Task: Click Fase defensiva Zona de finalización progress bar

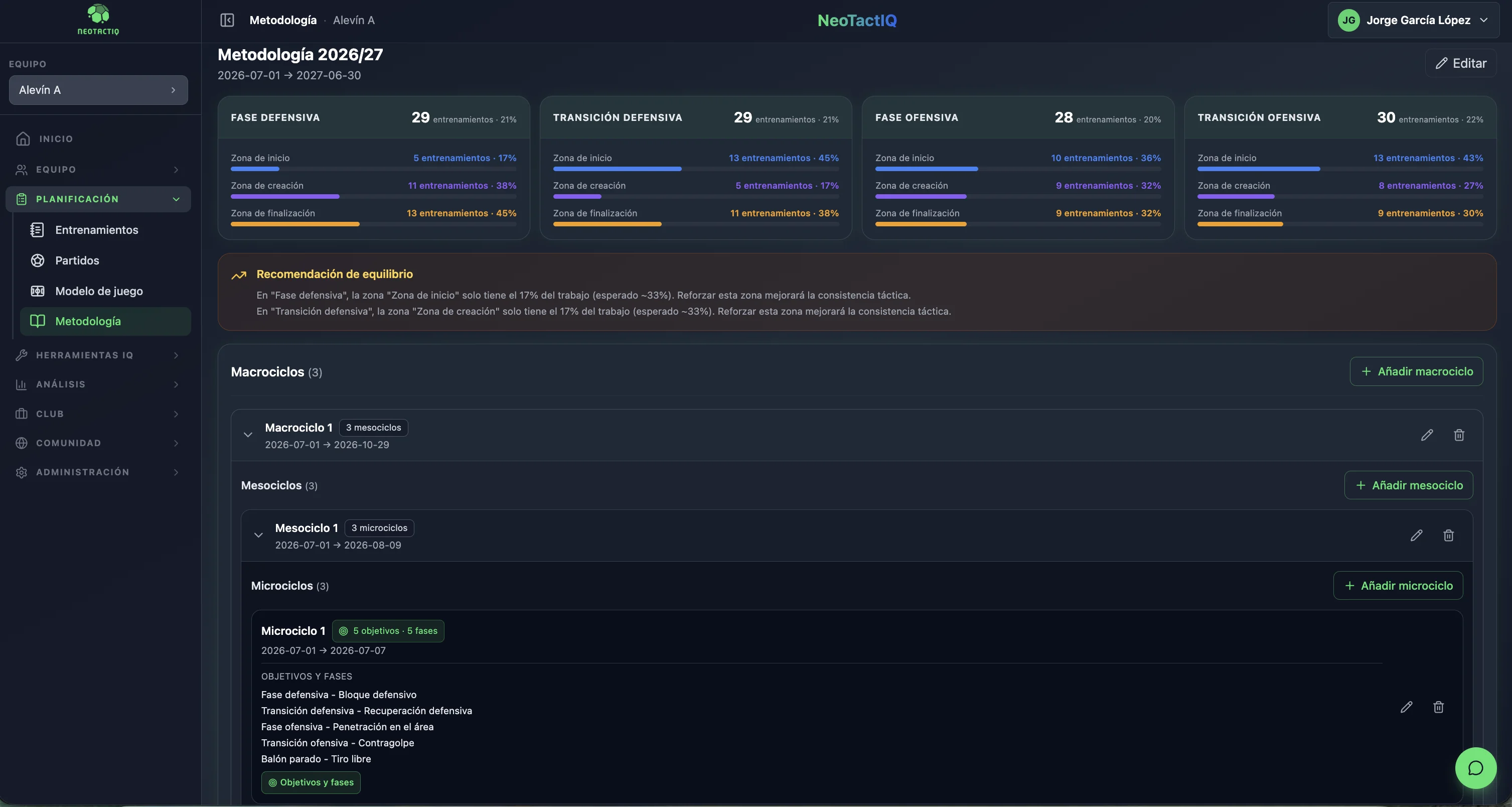Action: click(x=373, y=224)
